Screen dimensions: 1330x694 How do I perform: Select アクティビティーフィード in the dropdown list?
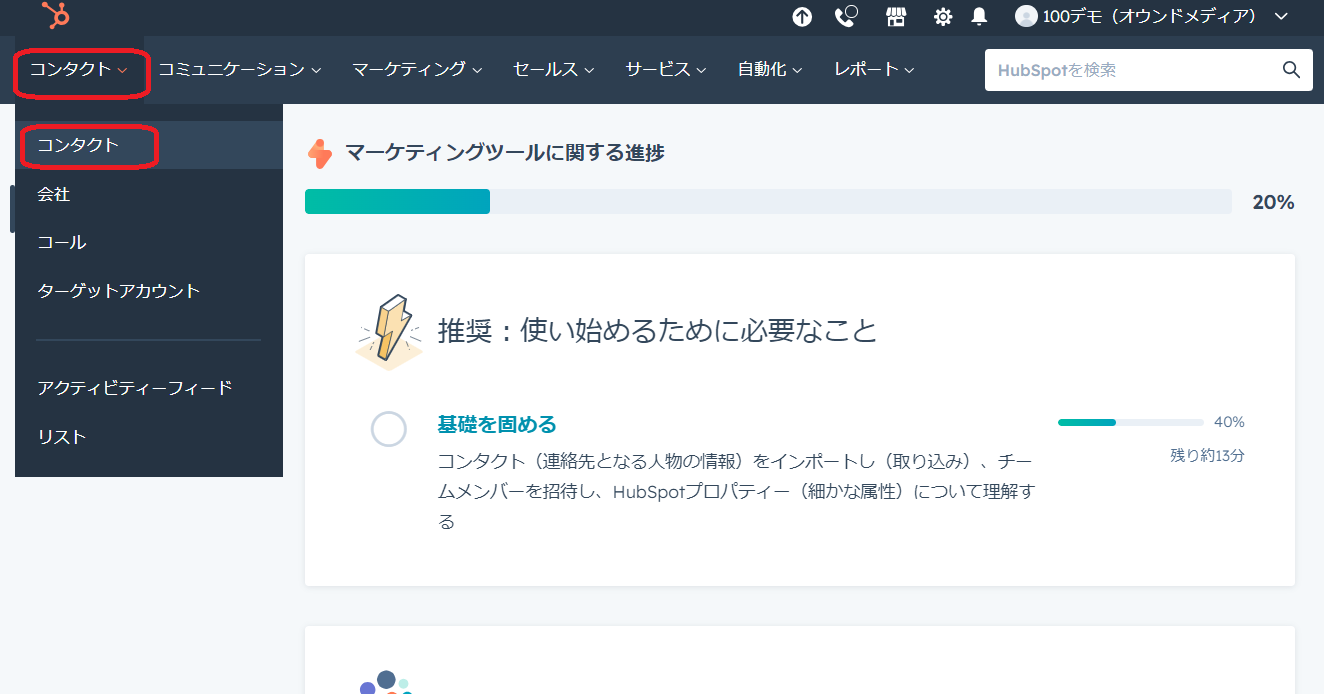tap(149, 387)
